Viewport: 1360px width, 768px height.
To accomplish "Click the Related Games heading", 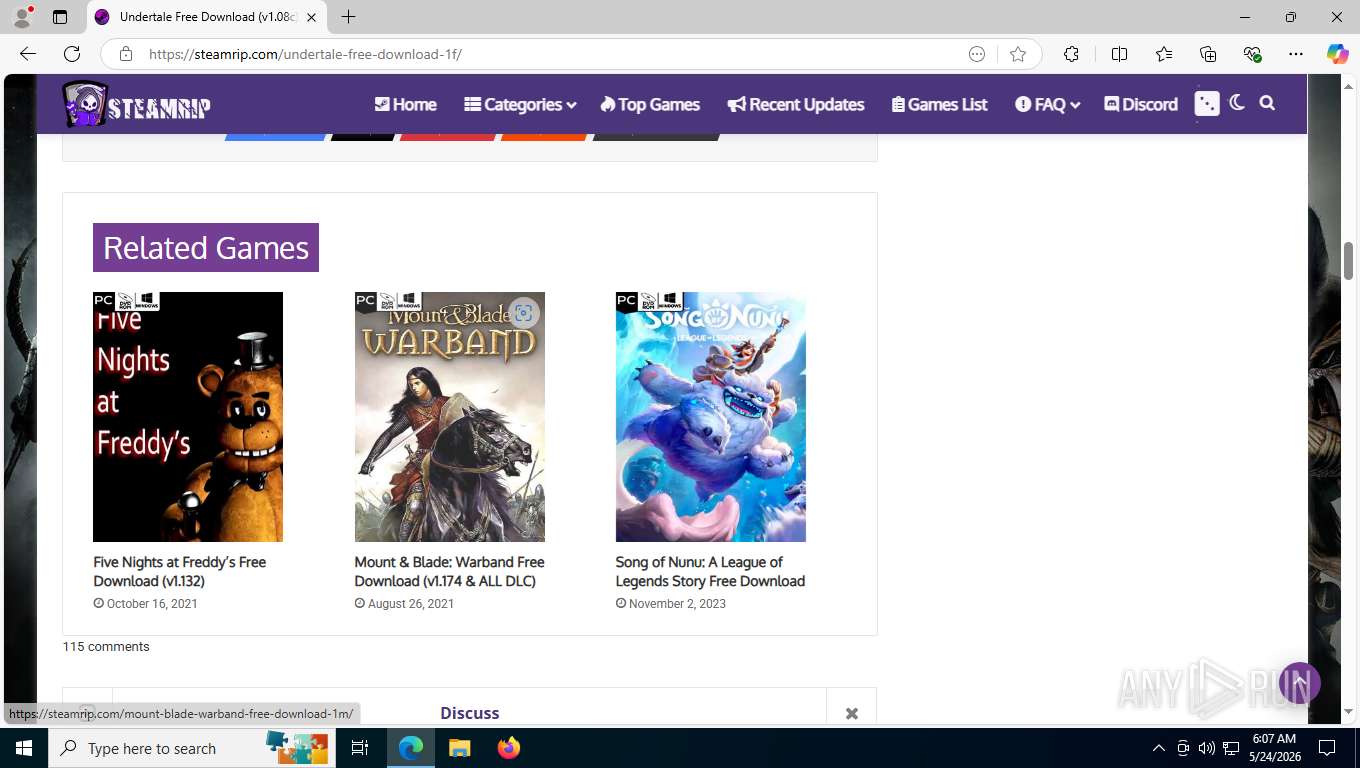I will point(206,247).
